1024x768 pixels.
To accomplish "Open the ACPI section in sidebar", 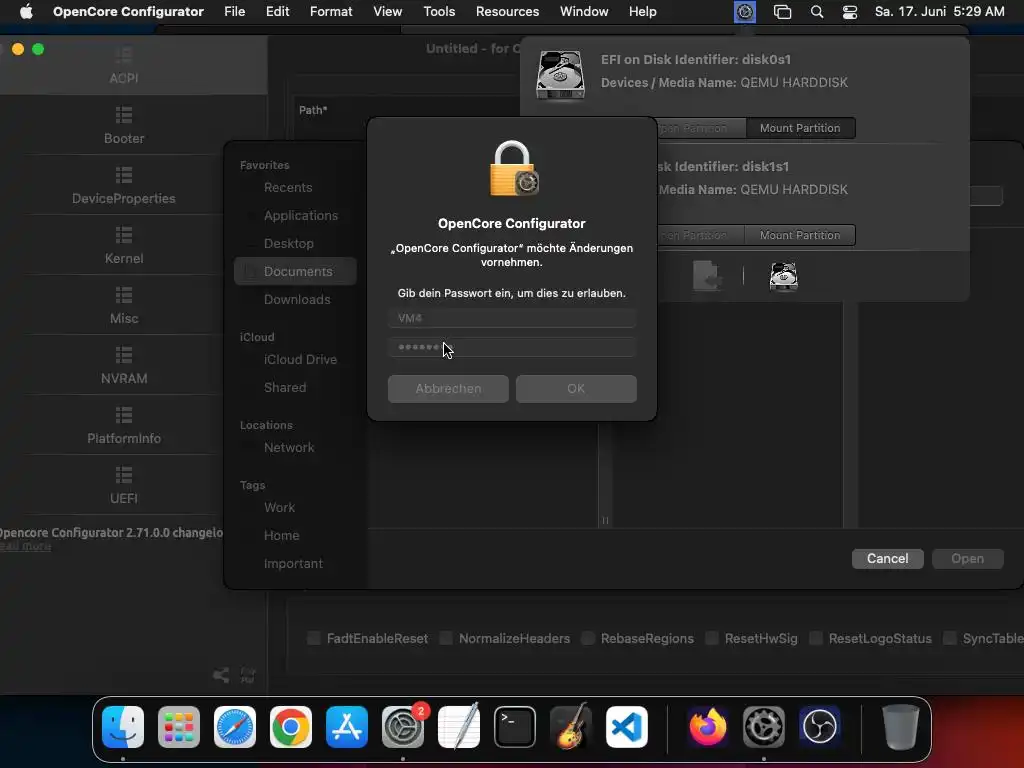I will [x=123, y=65].
